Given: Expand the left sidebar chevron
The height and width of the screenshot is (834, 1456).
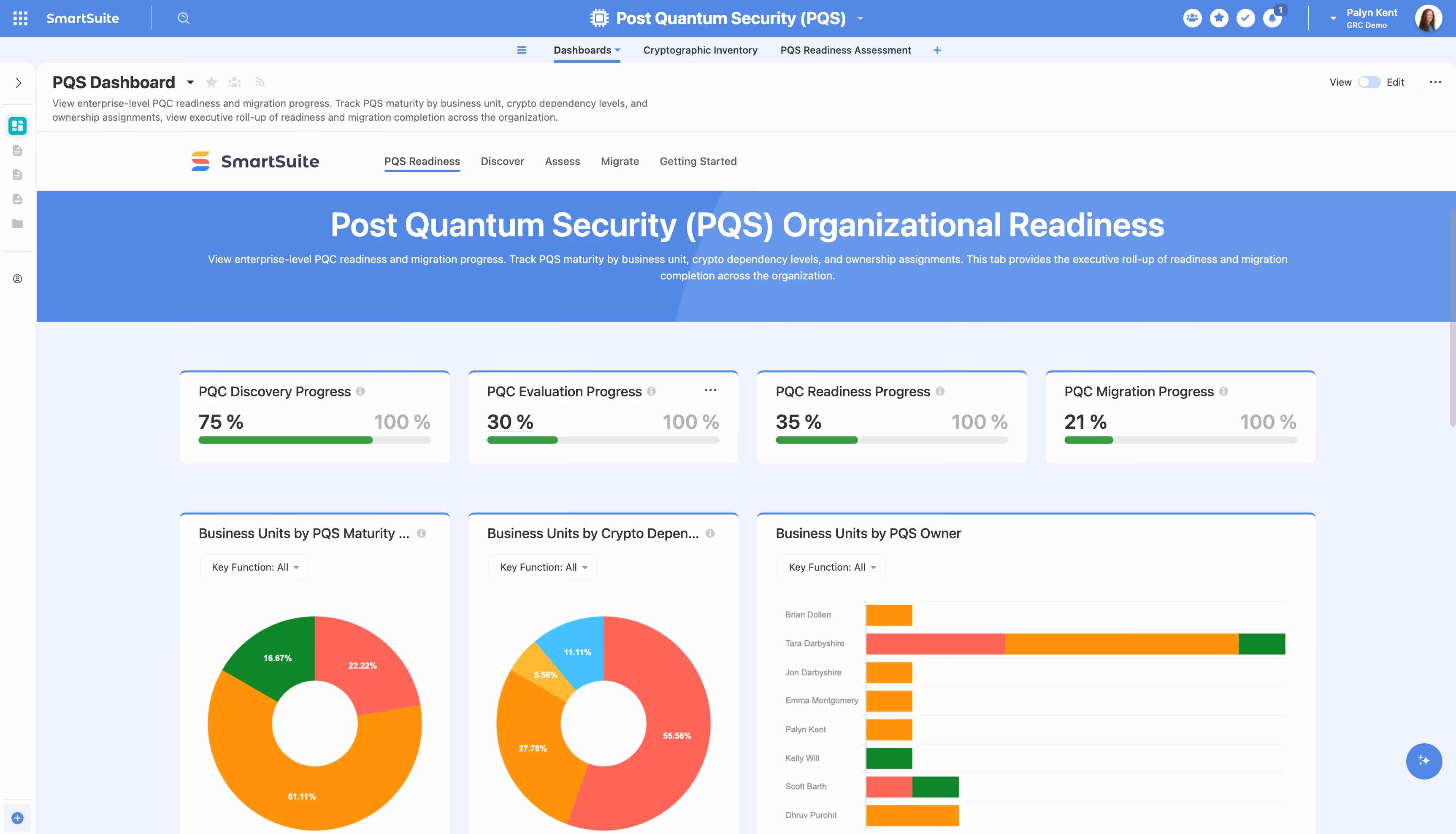Looking at the screenshot, I should tap(18, 83).
